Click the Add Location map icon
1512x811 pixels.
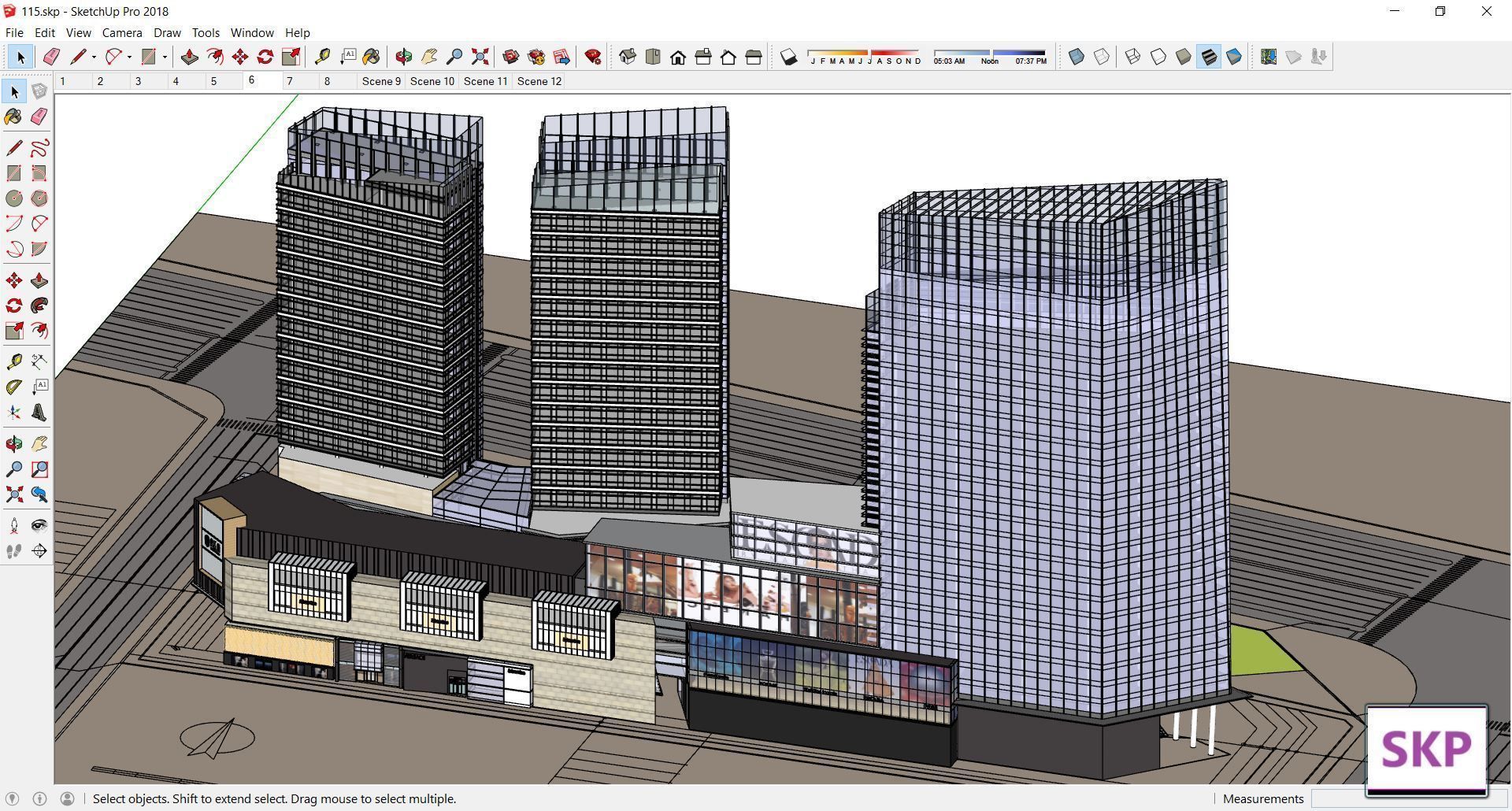(x=1268, y=57)
